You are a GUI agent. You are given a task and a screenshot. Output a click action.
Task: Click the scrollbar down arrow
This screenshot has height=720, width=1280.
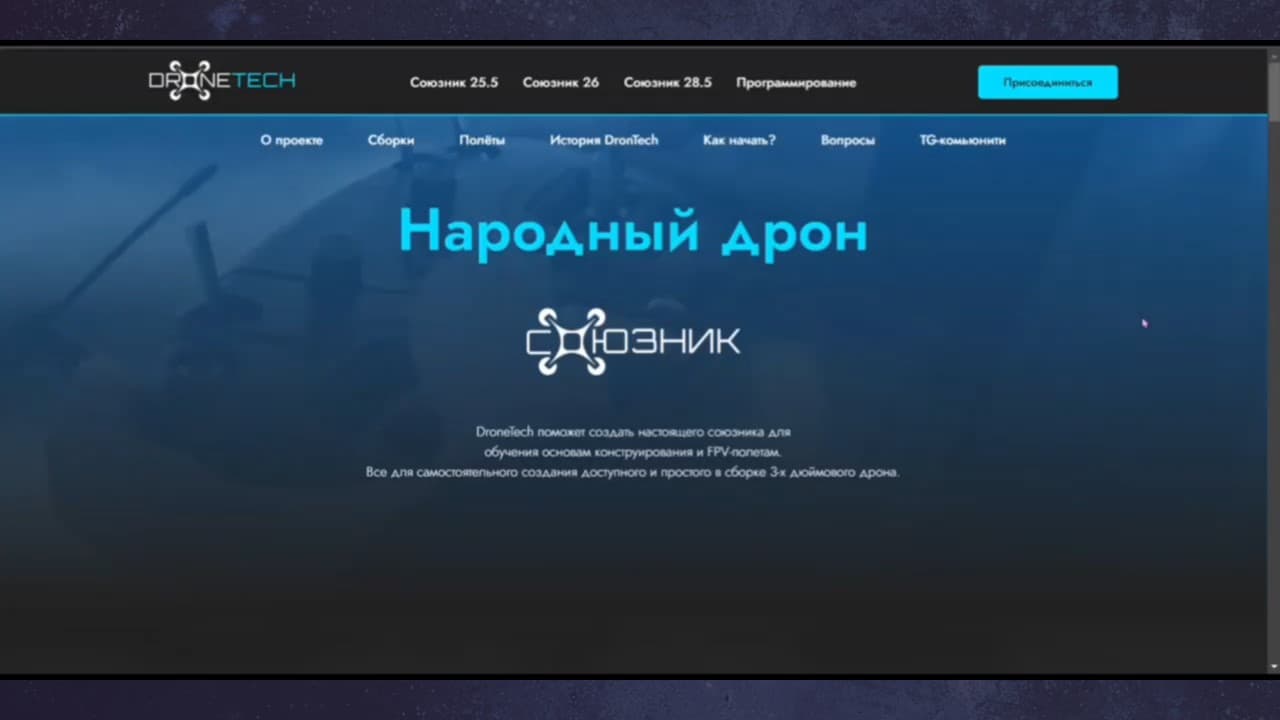1273,666
